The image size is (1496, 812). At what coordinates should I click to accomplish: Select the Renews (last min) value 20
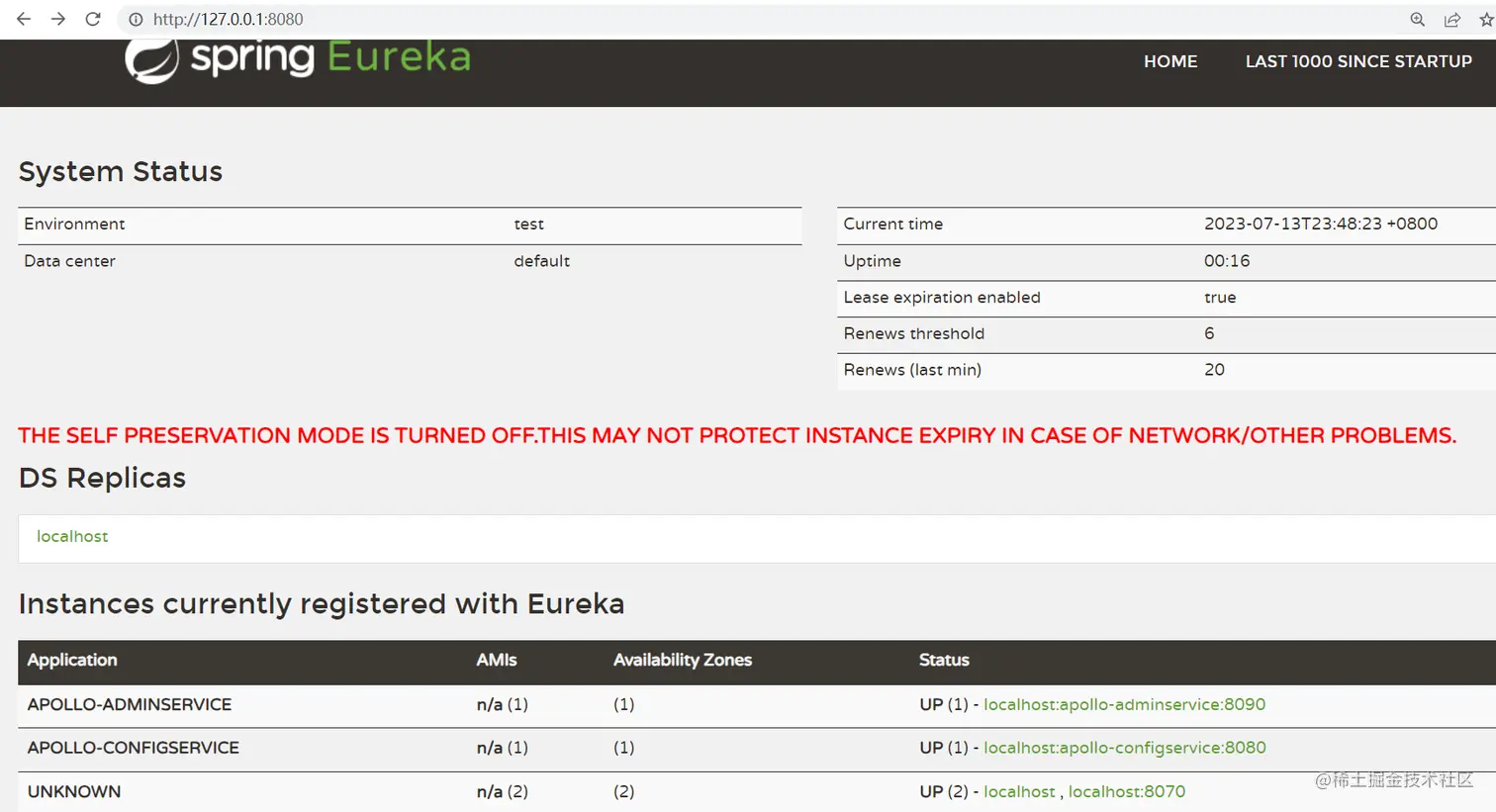coord(1214,370)
